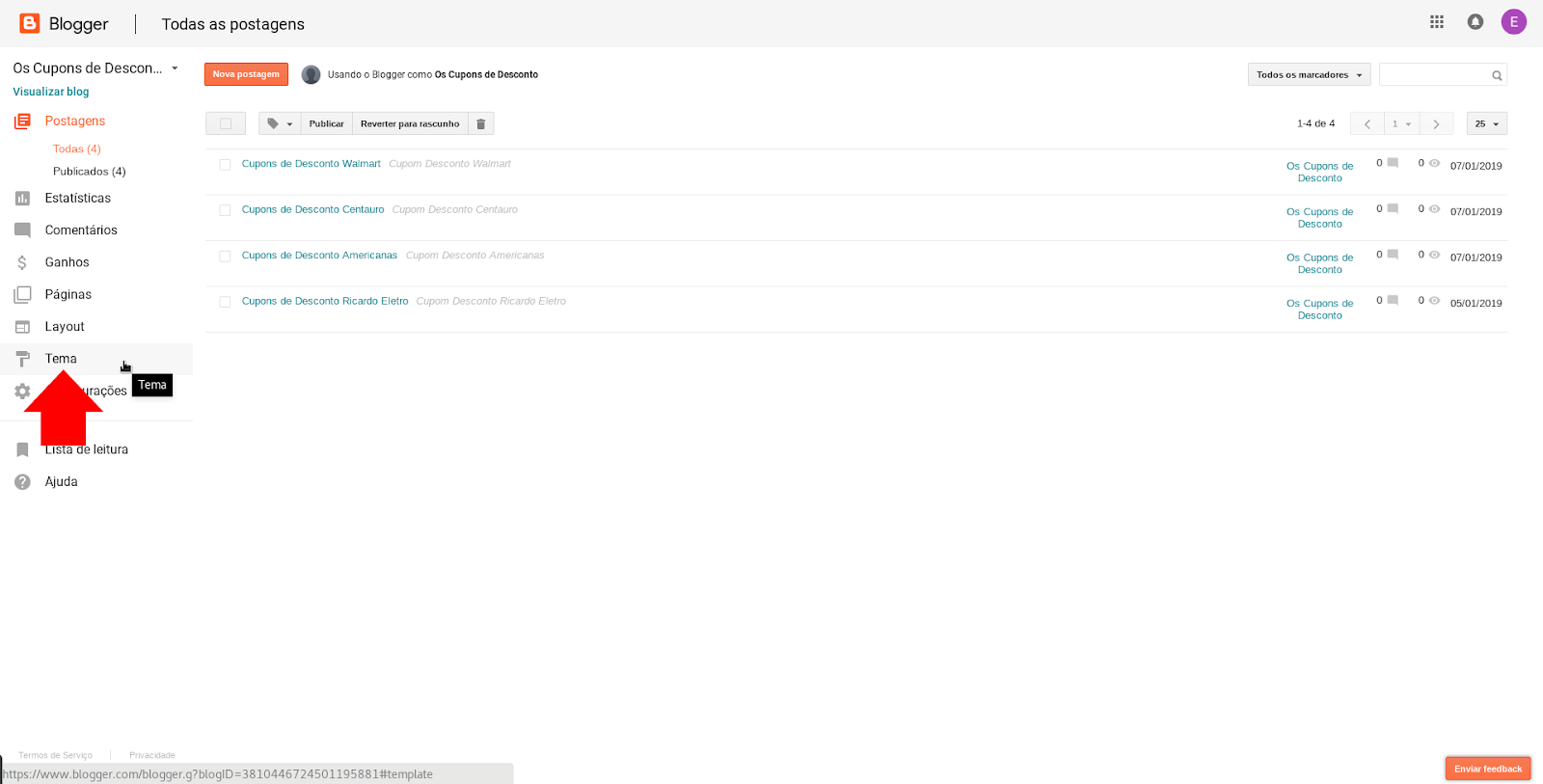
Task: Open Layout section
Action: (65, 326)
